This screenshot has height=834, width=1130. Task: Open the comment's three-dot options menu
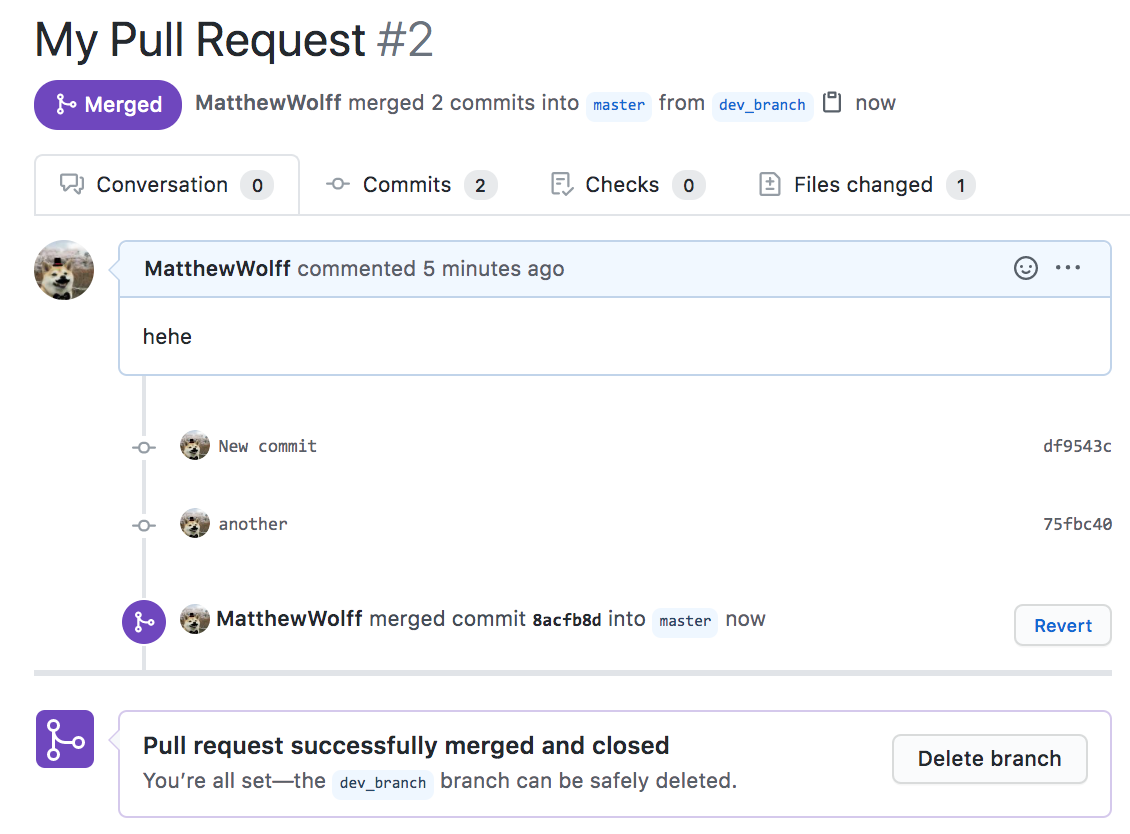pos(1068,268)
